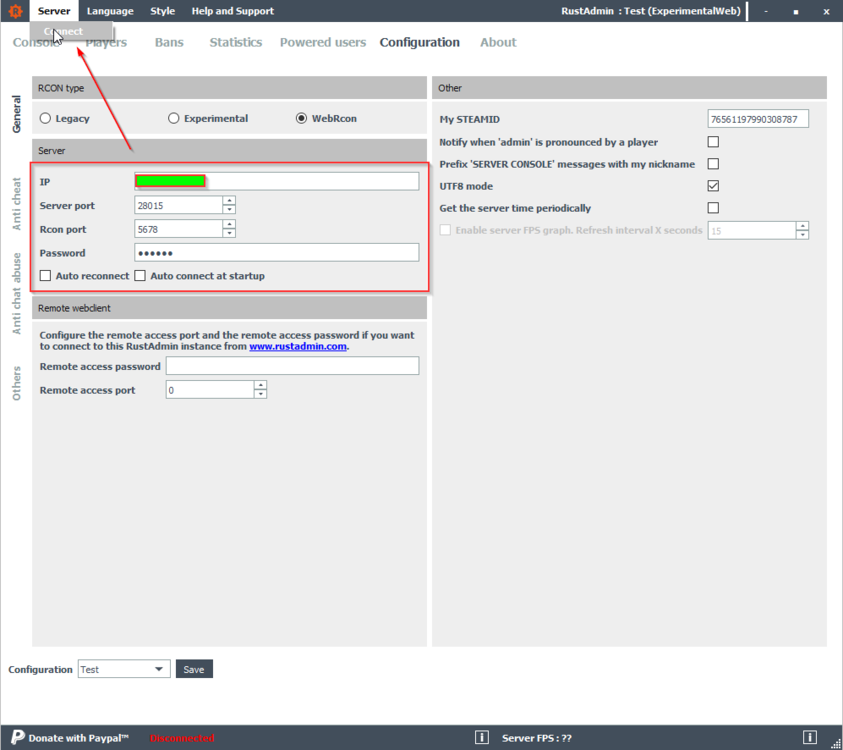
Task: Choose Connect from the Server menu
Action: click(x=66, y=32)
